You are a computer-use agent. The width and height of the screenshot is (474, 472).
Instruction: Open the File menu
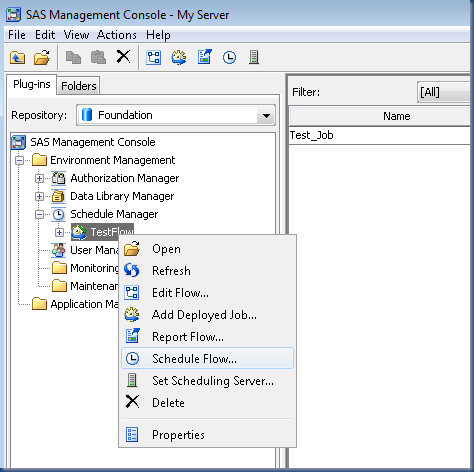[17, 35]
